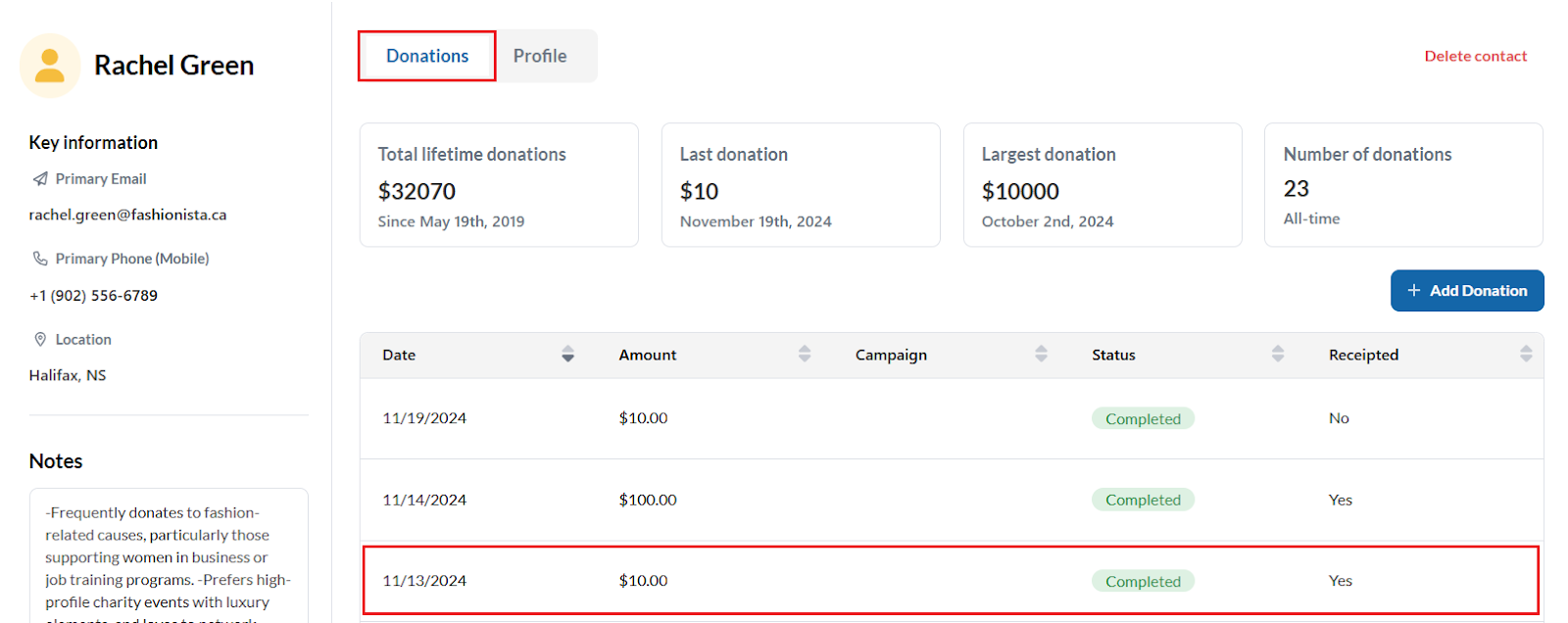Click the Completed status badge for $100.00
1568x623 pixels.
click(1143, 500)
